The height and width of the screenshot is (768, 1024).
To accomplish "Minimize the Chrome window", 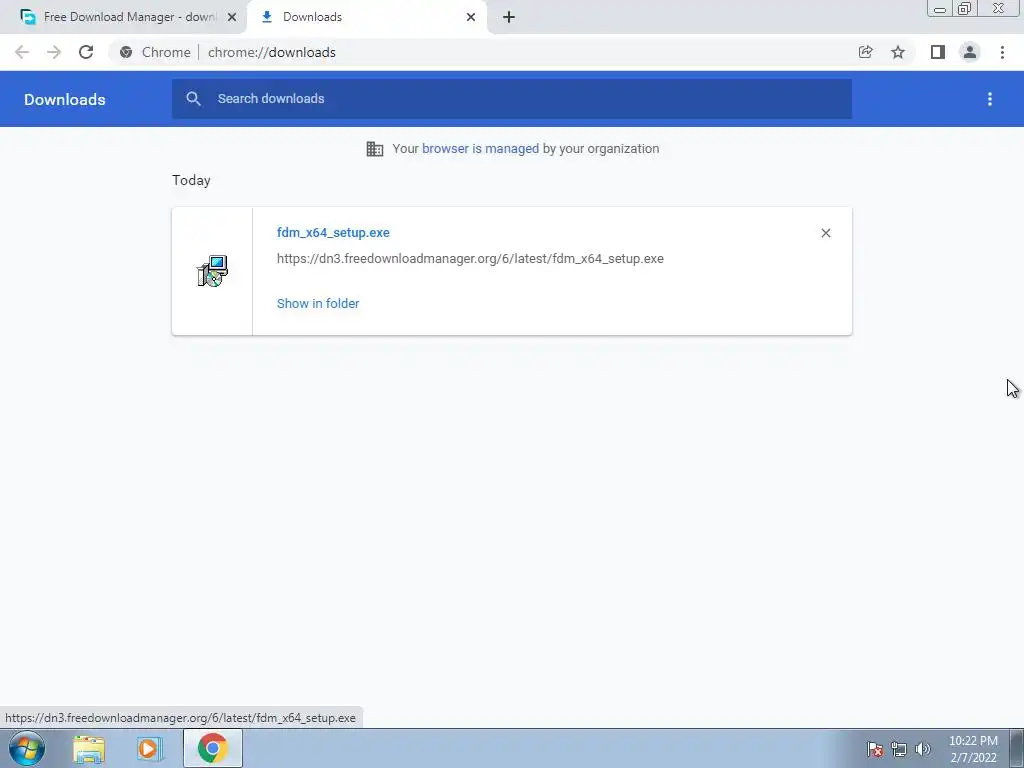I will [x=940, y=8].
